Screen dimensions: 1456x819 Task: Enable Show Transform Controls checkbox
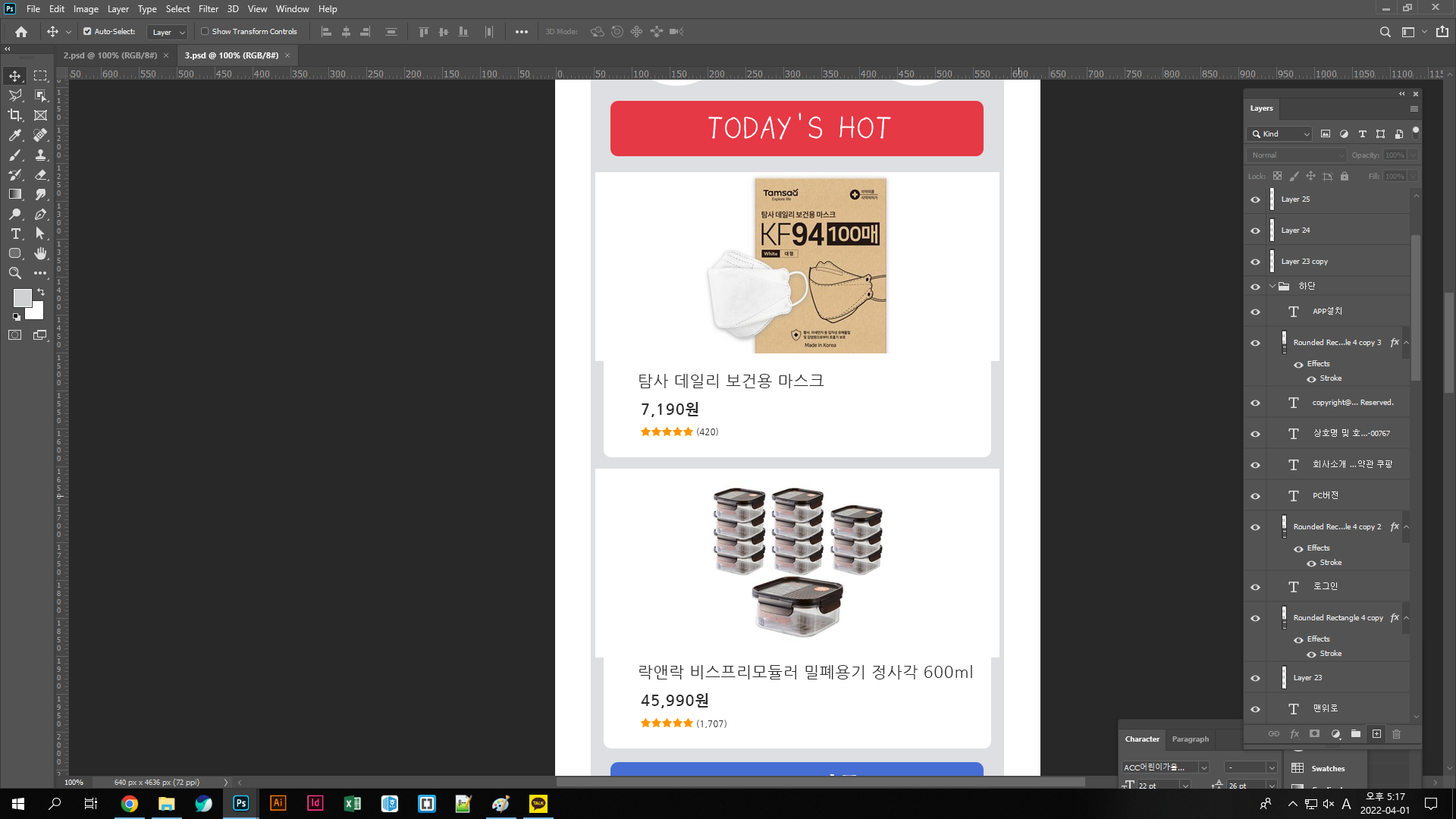coord(205,32)
